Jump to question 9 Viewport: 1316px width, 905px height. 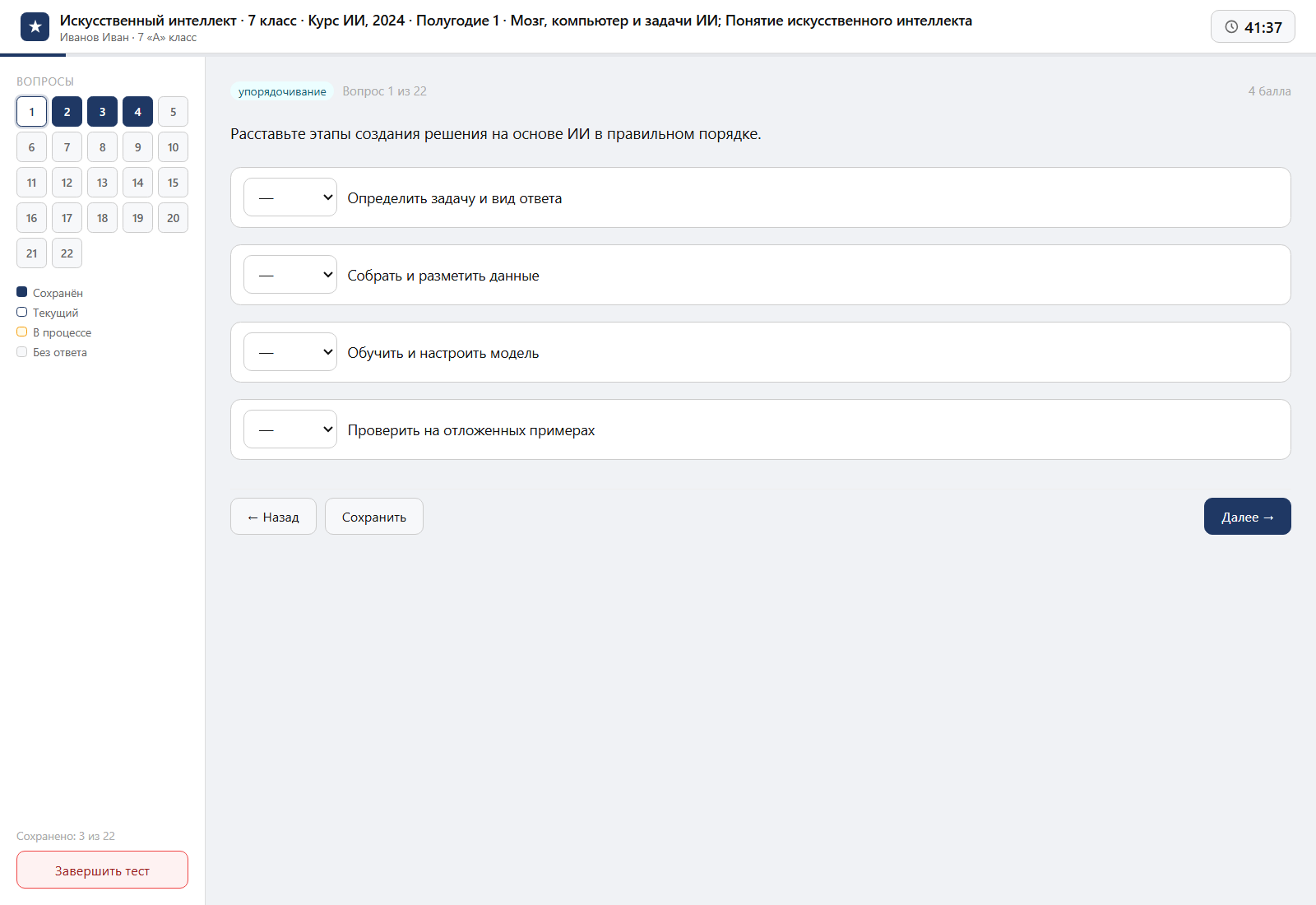pos(137,147)
